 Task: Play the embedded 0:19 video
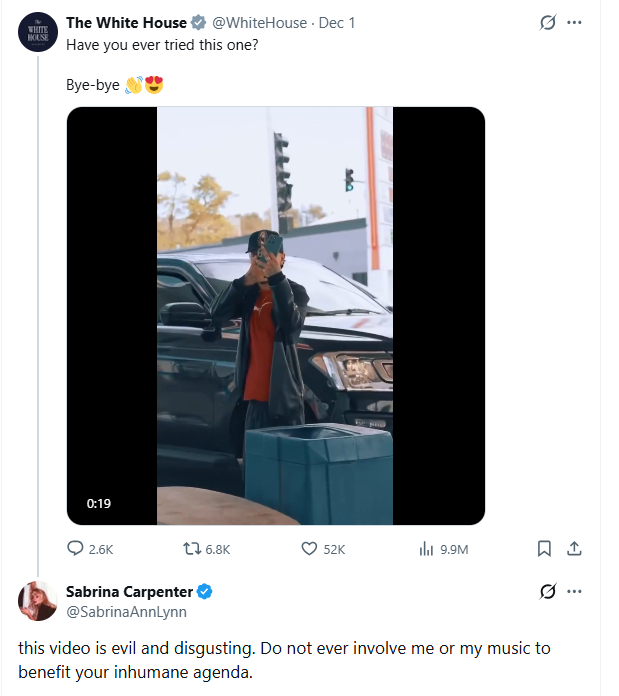[x=275, y=315]
